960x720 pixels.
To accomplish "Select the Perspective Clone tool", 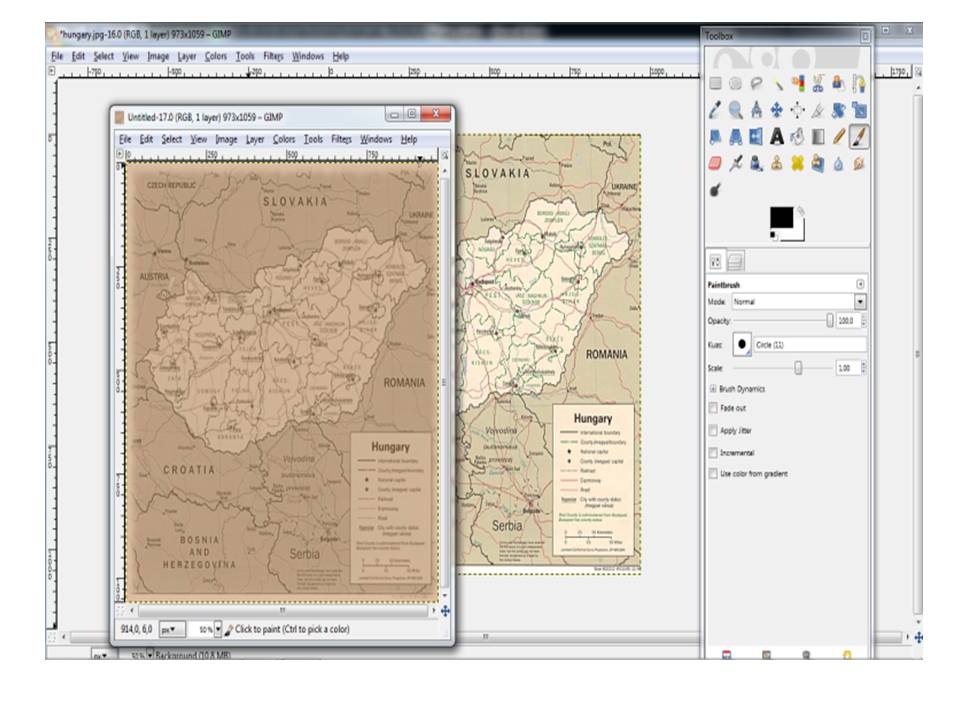I will [x=818, y=163].
